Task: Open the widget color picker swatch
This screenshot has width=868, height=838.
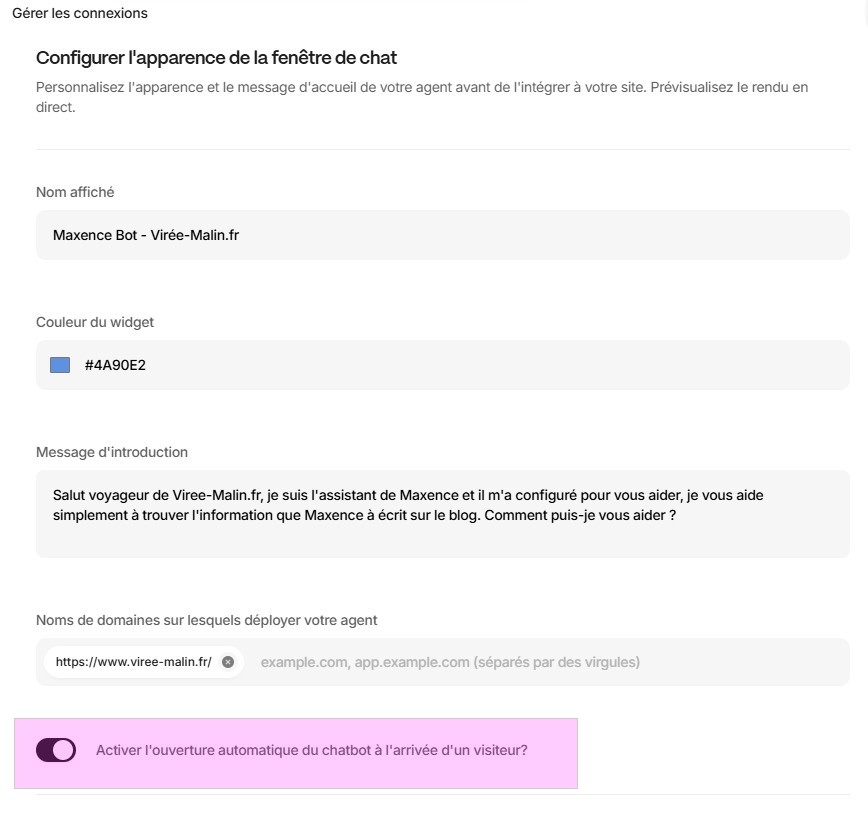Action: pos(60,365)
